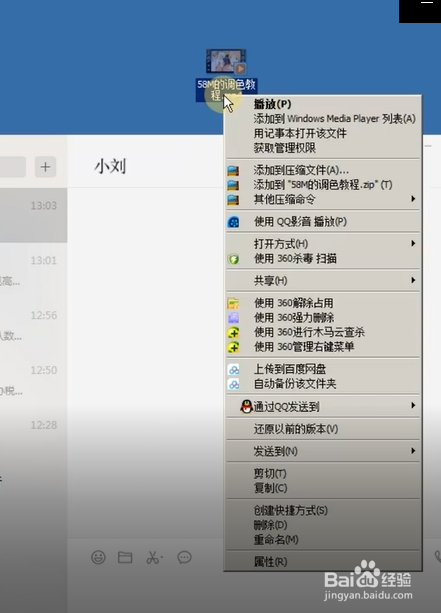Choose 还原以前的版本(V)
This screenshot has height=613, width=441.
(323, 429)
